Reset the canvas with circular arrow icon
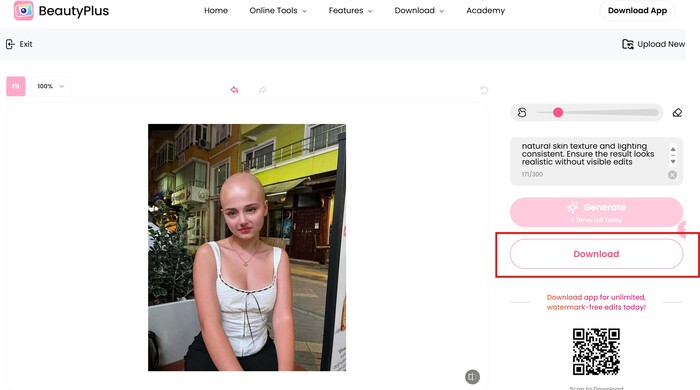Image resolution: width=700 pixels, height=390 pixels. pos(484,90)
